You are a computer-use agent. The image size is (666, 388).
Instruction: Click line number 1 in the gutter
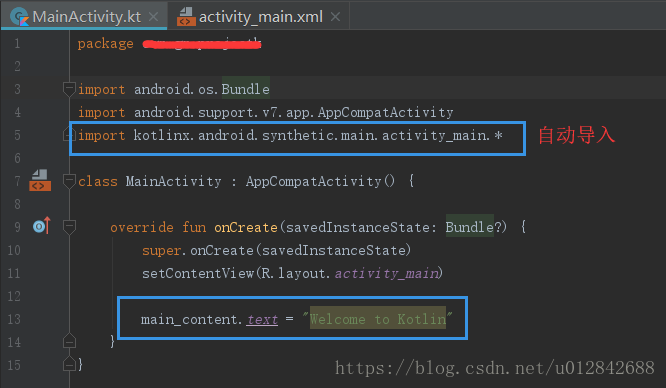tap(17, 43)
